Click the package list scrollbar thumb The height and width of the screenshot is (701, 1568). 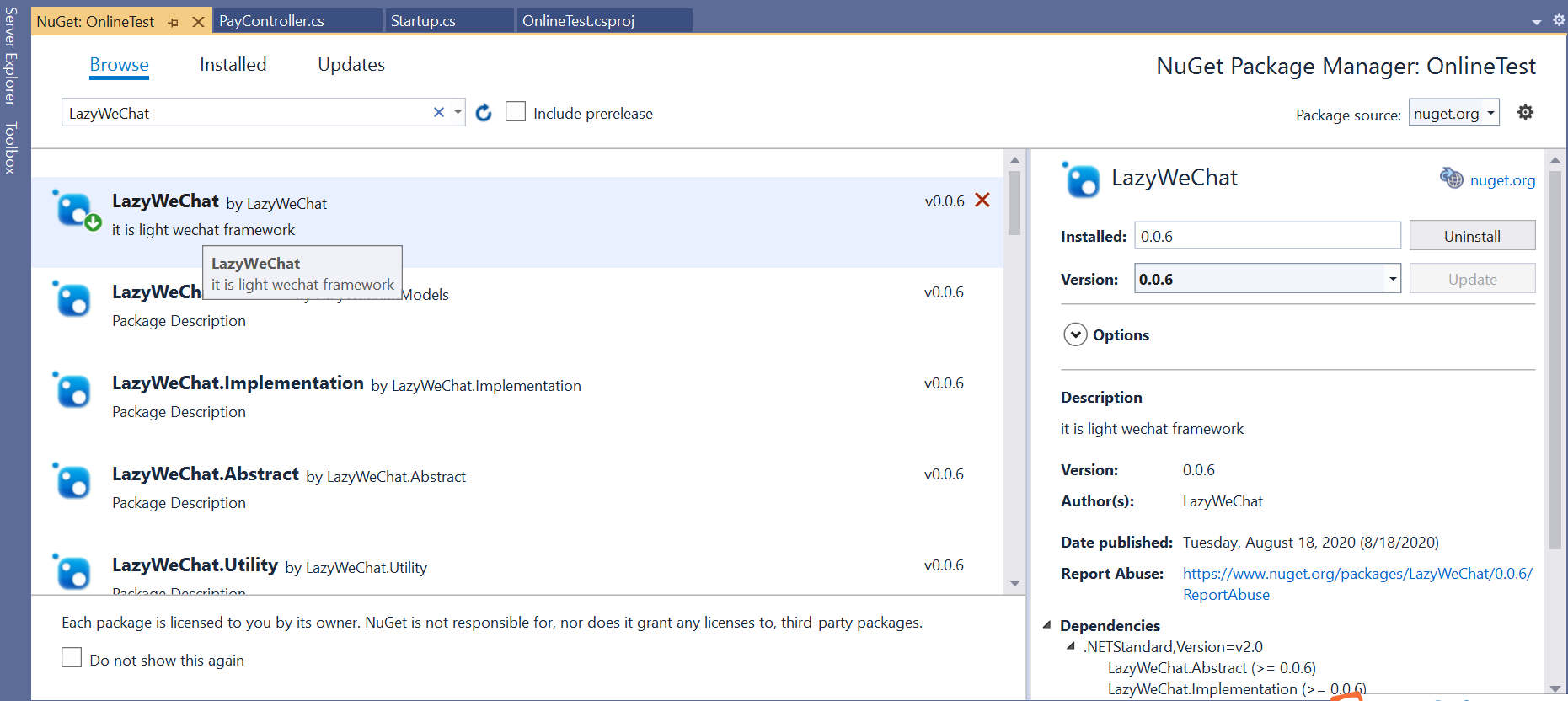[x=1014, y=203]
